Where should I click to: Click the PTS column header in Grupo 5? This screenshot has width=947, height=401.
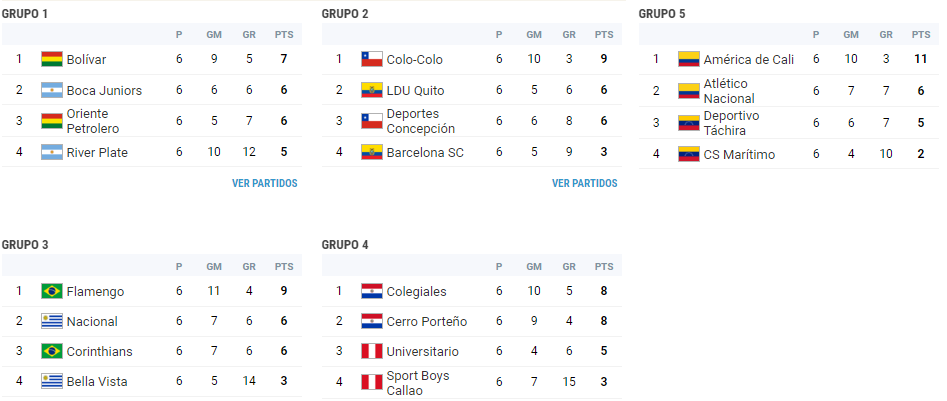click(x=920, y=35)
